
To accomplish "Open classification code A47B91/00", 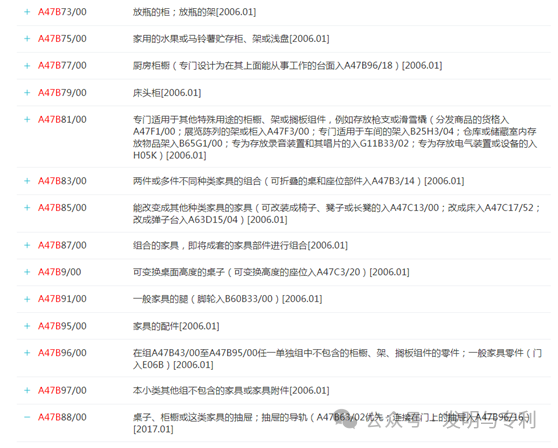I will tap(62, 299).
